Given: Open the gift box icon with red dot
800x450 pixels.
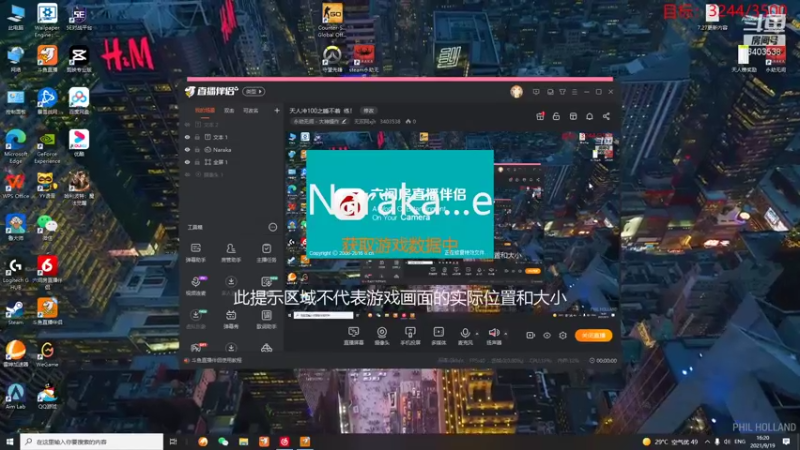Looking at the screenshot, I should click(x=540, y=116).
